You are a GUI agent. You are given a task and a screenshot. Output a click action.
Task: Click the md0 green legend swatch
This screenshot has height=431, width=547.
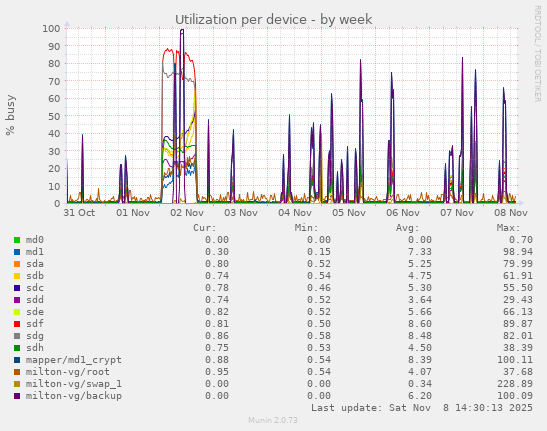click(x=17, y=240)
